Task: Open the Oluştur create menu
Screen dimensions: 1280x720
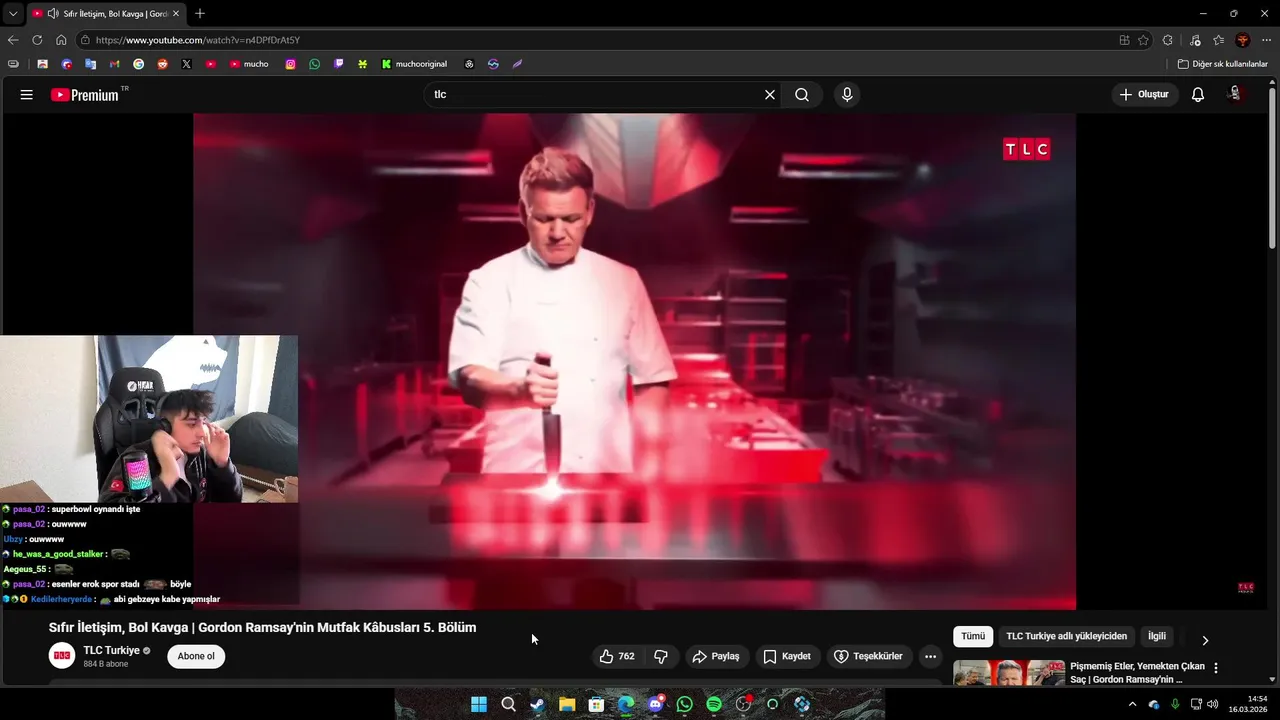Action: click(x=1145, y=95)
